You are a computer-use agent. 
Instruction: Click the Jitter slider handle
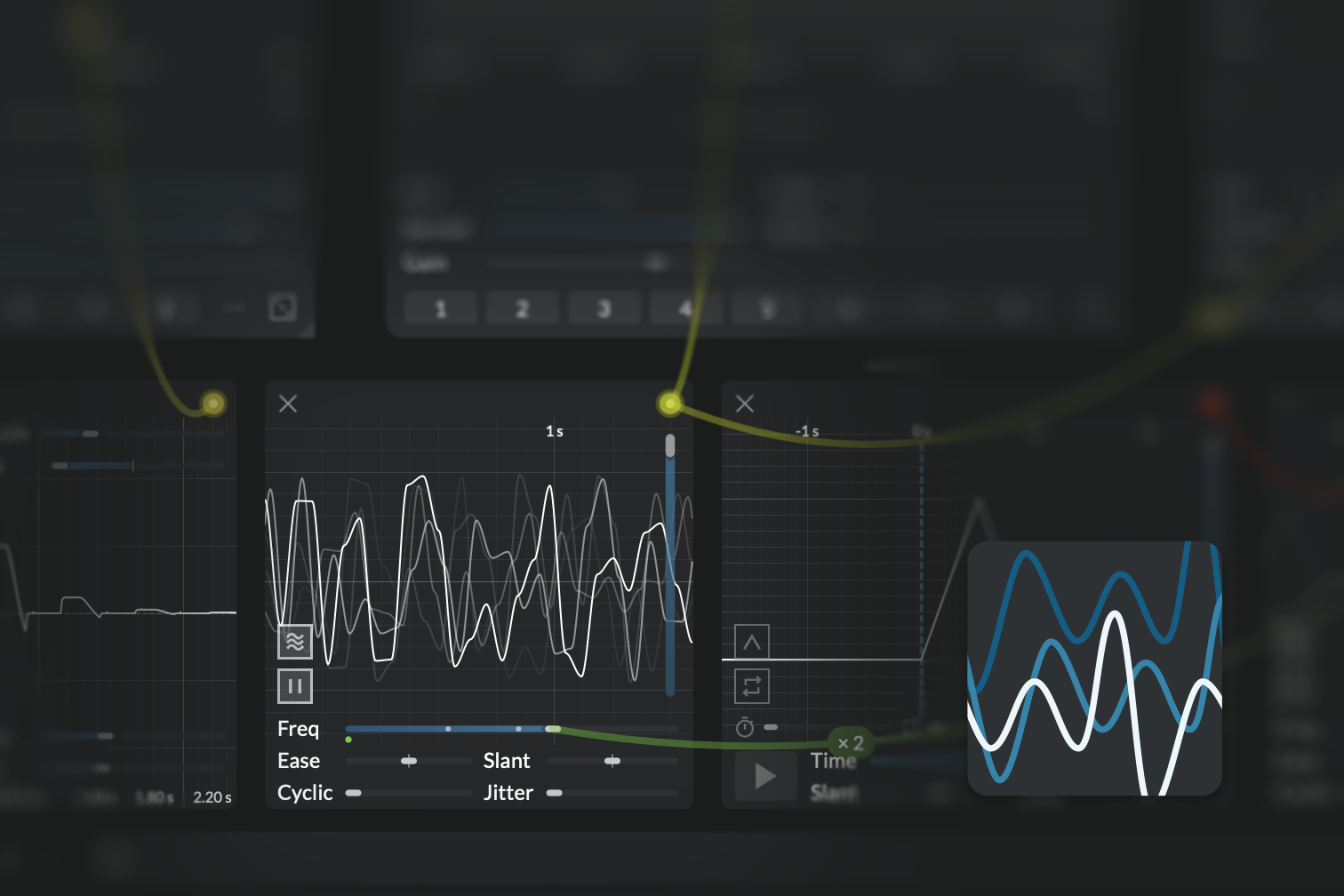(555, 793)
